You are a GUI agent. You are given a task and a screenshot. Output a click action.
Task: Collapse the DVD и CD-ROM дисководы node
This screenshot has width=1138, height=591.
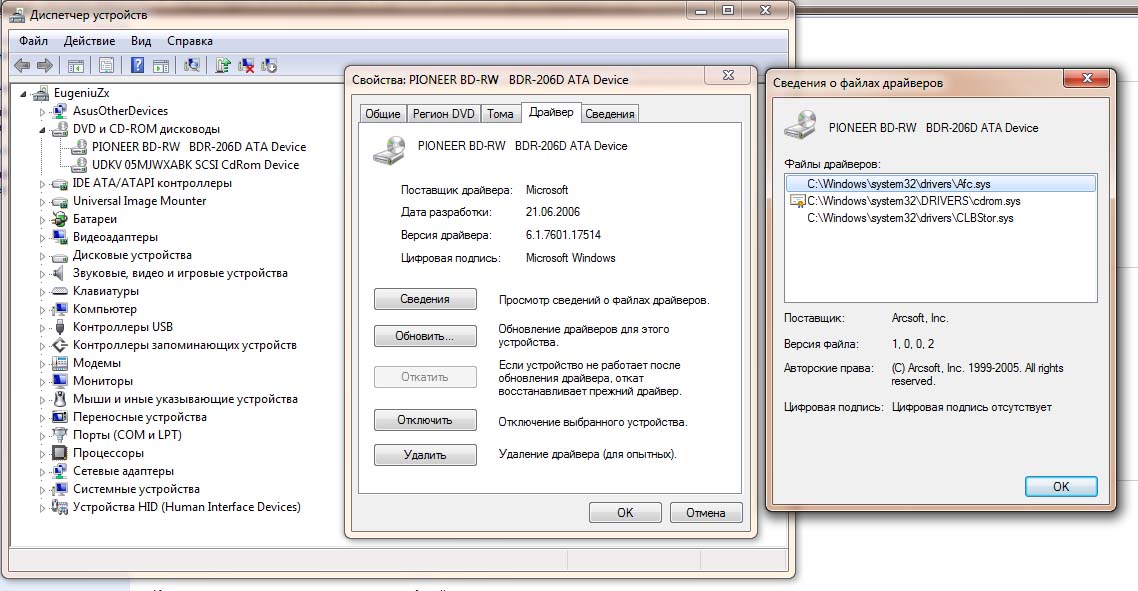point(42,130)
